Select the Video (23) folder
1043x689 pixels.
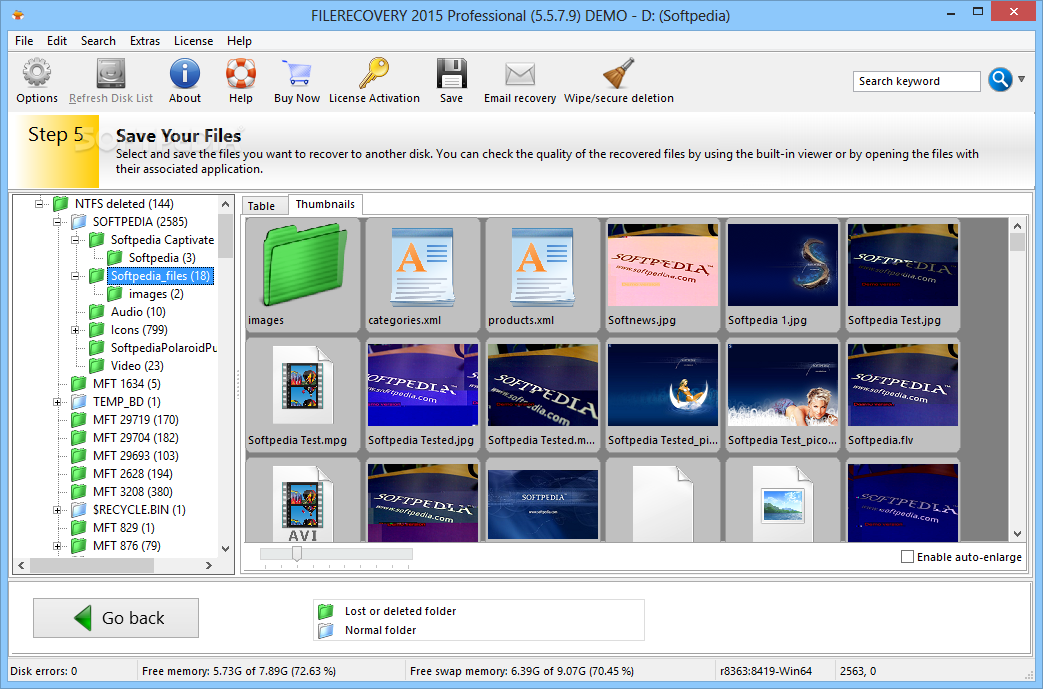(136, 366)
